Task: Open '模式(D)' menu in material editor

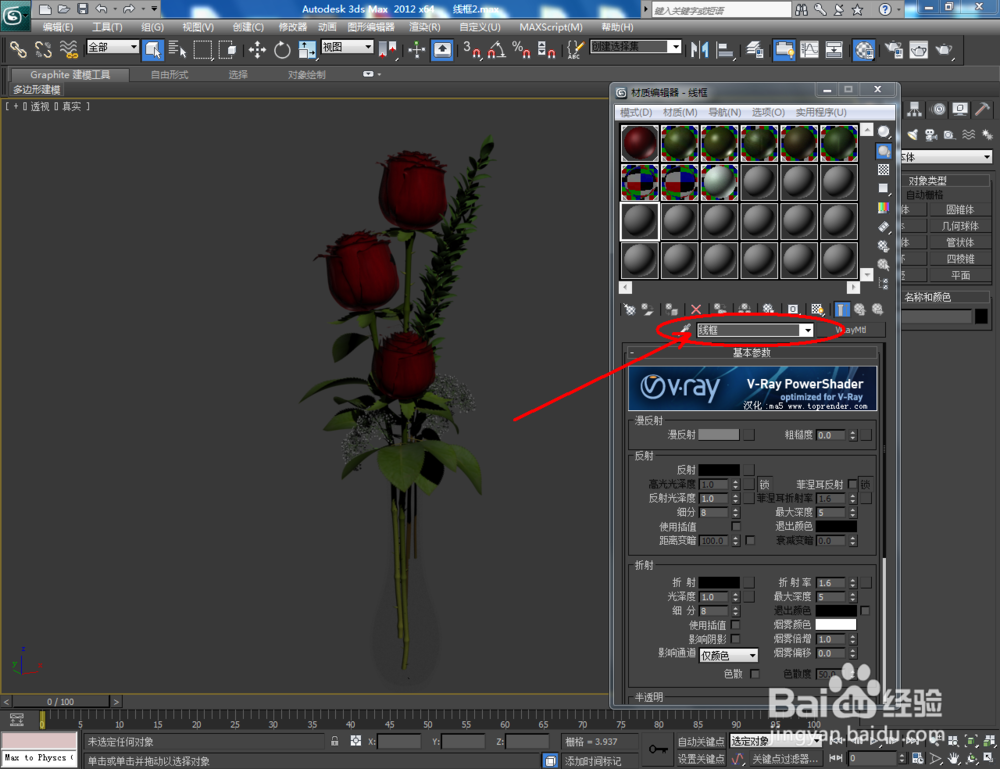Action: [x=636, y=112]
